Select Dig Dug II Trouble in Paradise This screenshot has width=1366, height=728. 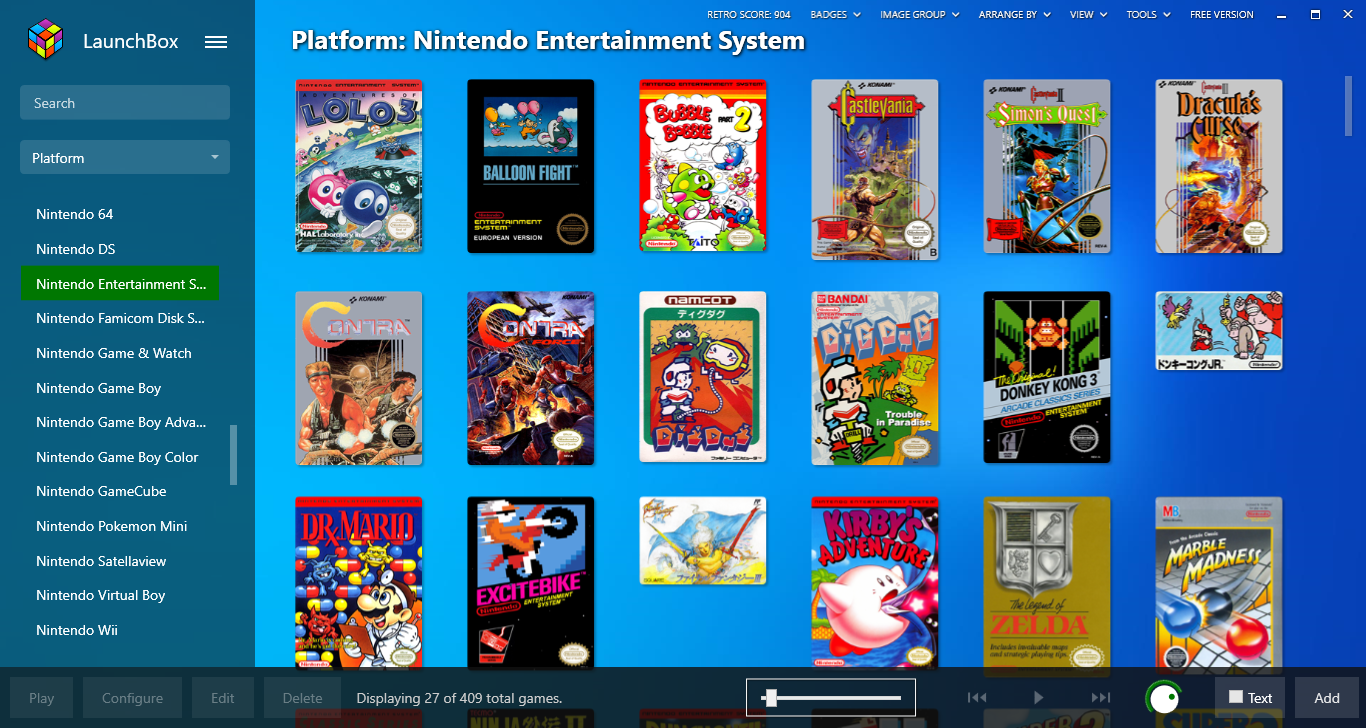pos(875,379)
